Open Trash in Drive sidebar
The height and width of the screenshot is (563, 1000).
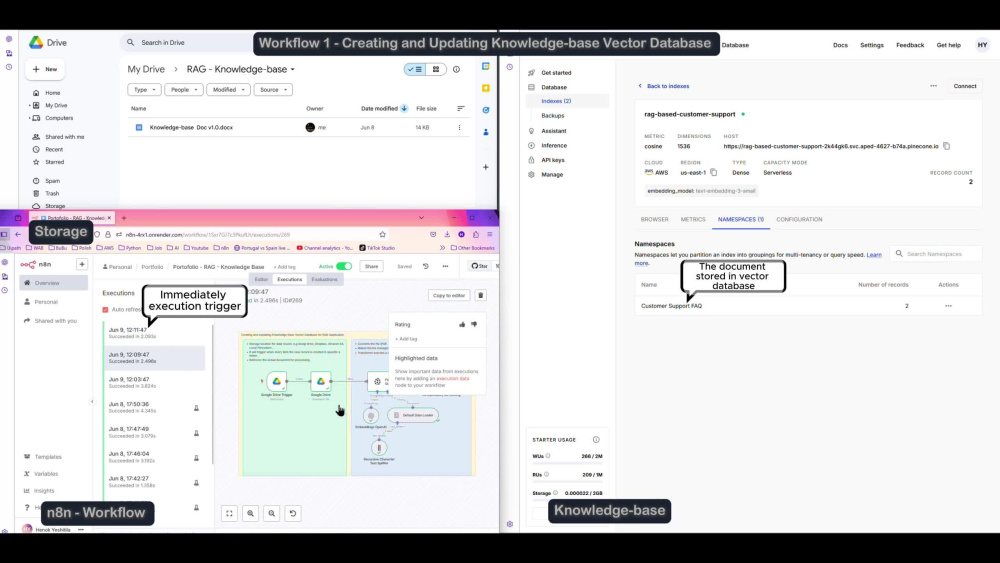point(52,193)
